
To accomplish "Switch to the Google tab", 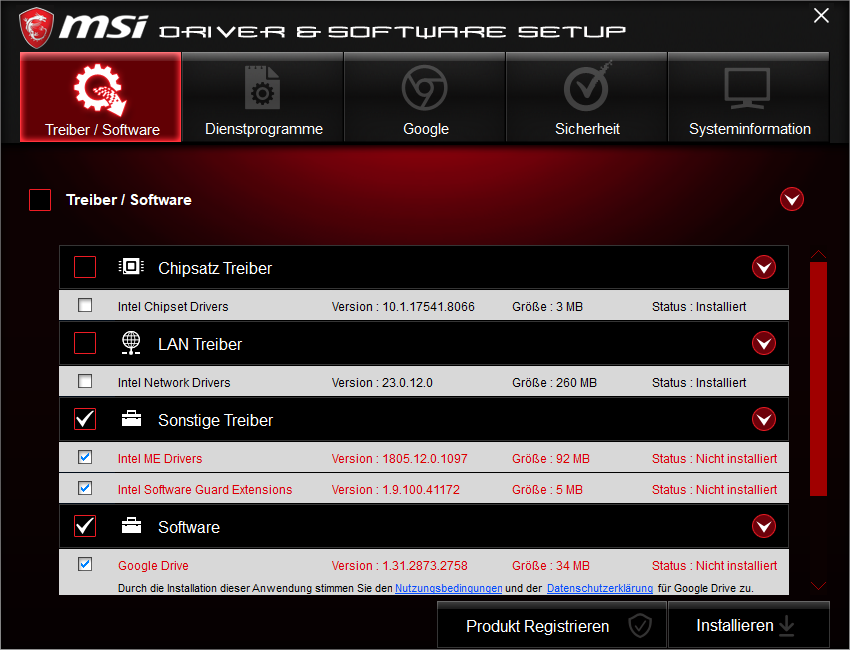I will [x=425, y=97].
